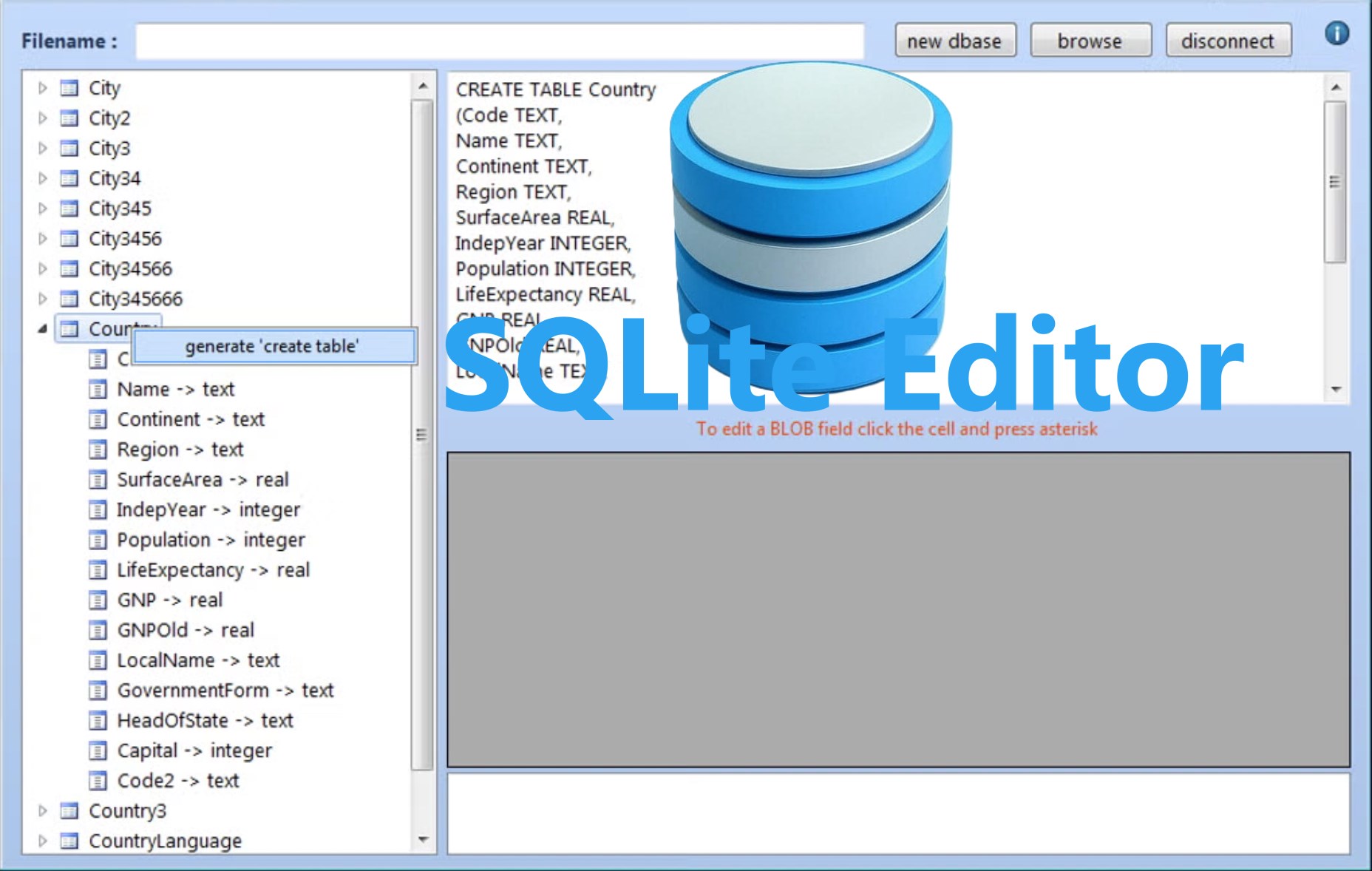Click the 'Continent TEXT,' SQL line

click(x=524, y=166)
